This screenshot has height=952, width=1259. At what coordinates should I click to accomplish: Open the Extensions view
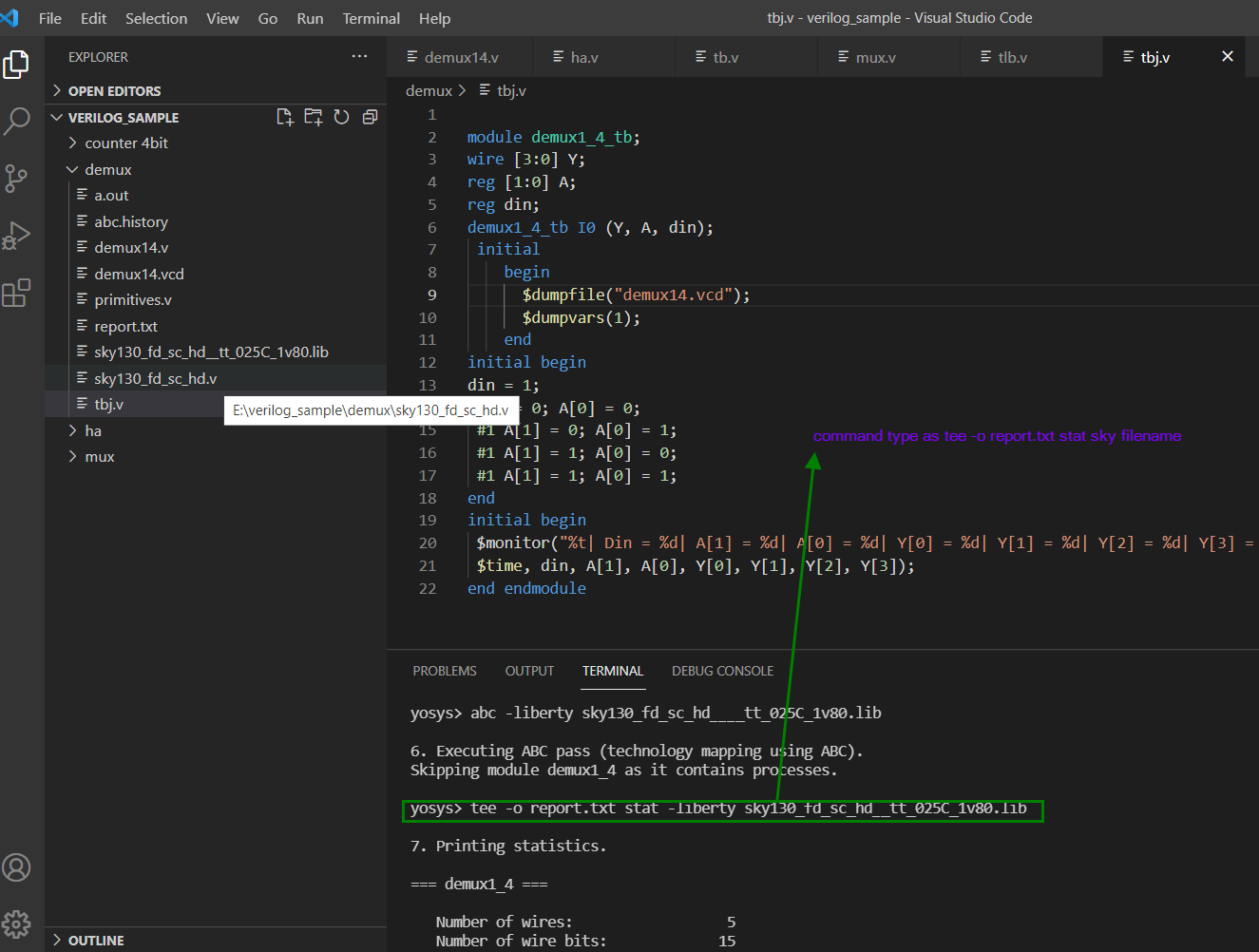[x=16, y=293]
